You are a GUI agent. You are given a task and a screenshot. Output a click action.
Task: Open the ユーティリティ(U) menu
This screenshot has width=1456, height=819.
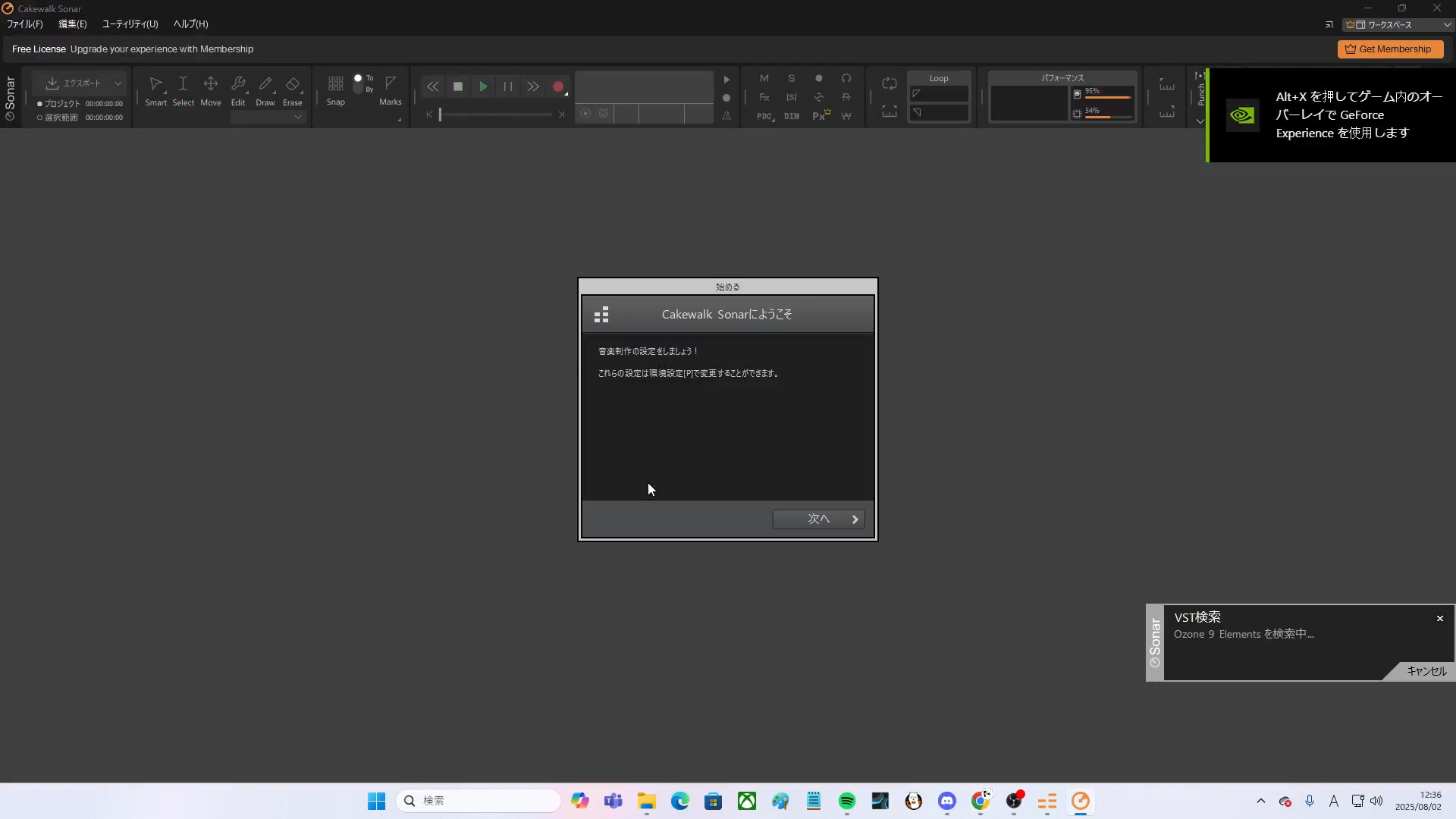(x=130, y=24)
